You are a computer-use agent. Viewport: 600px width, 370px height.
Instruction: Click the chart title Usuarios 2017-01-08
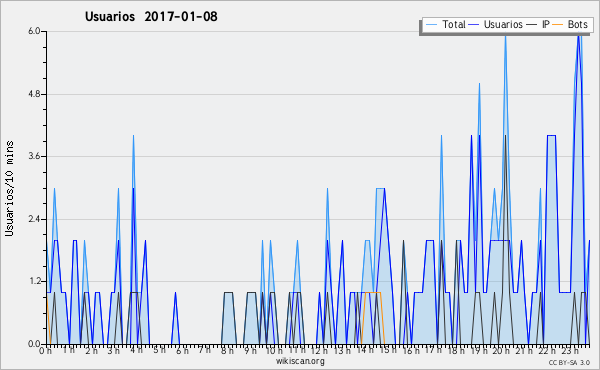point(151,17)
